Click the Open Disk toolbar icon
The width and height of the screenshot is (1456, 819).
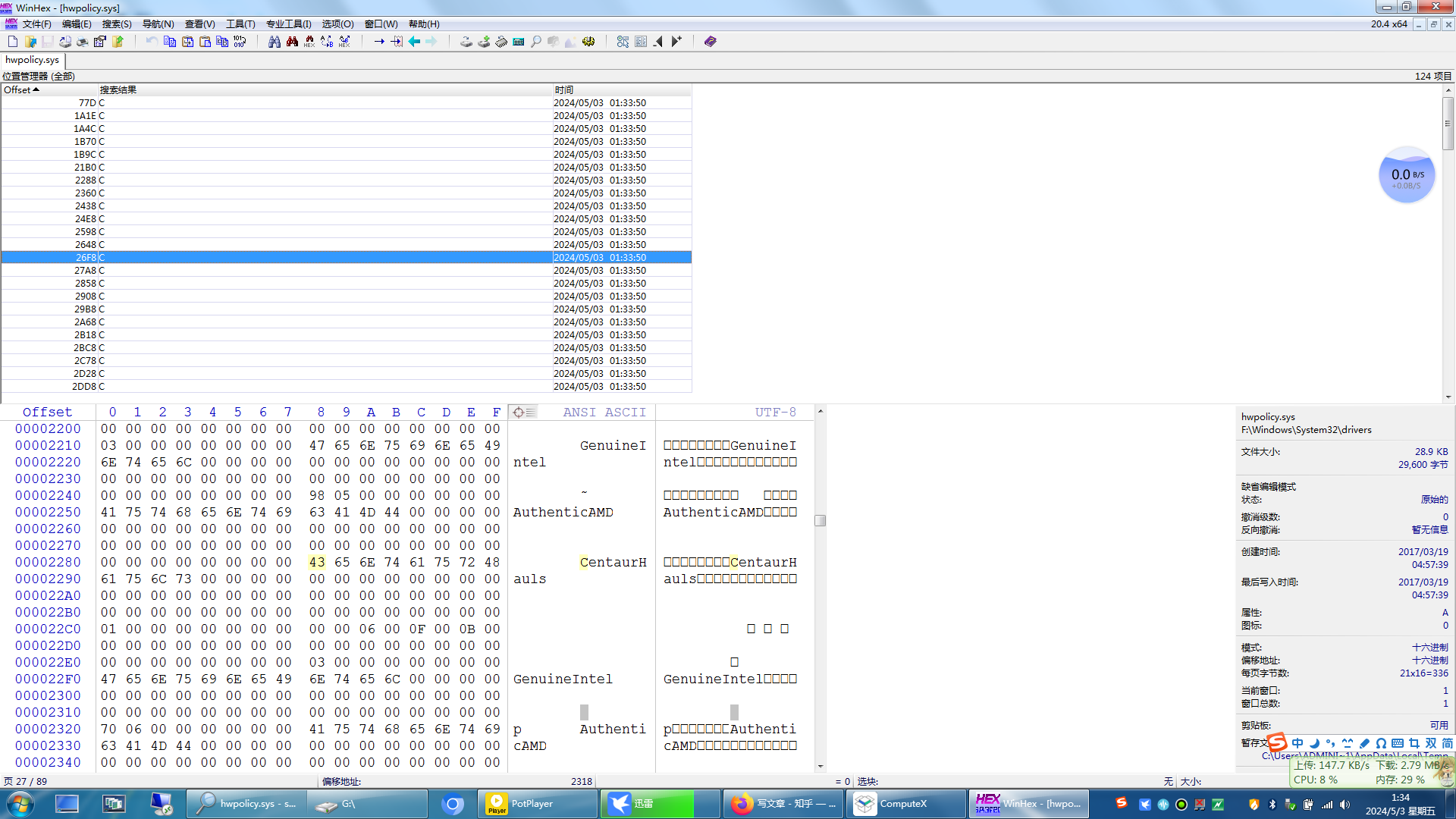click(466, 42)
